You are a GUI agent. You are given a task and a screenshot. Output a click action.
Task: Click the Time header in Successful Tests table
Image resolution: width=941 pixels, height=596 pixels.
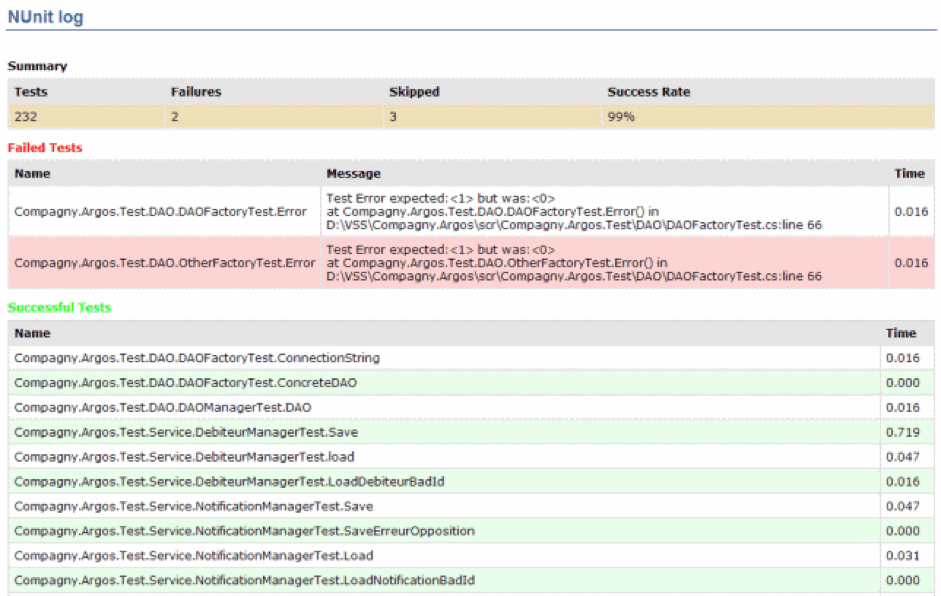coord(901,333)
